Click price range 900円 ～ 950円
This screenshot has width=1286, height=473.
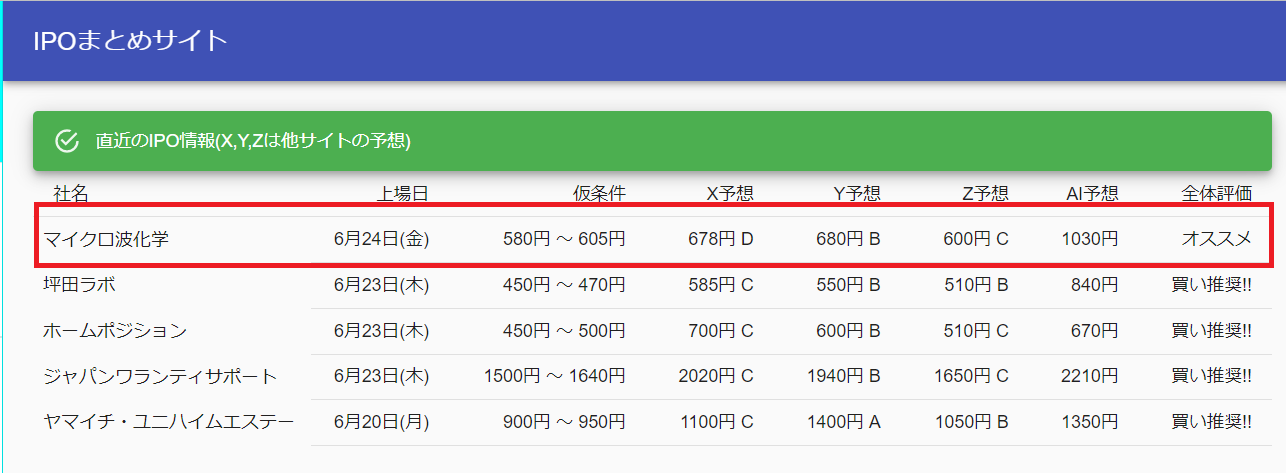coord(564,422)
